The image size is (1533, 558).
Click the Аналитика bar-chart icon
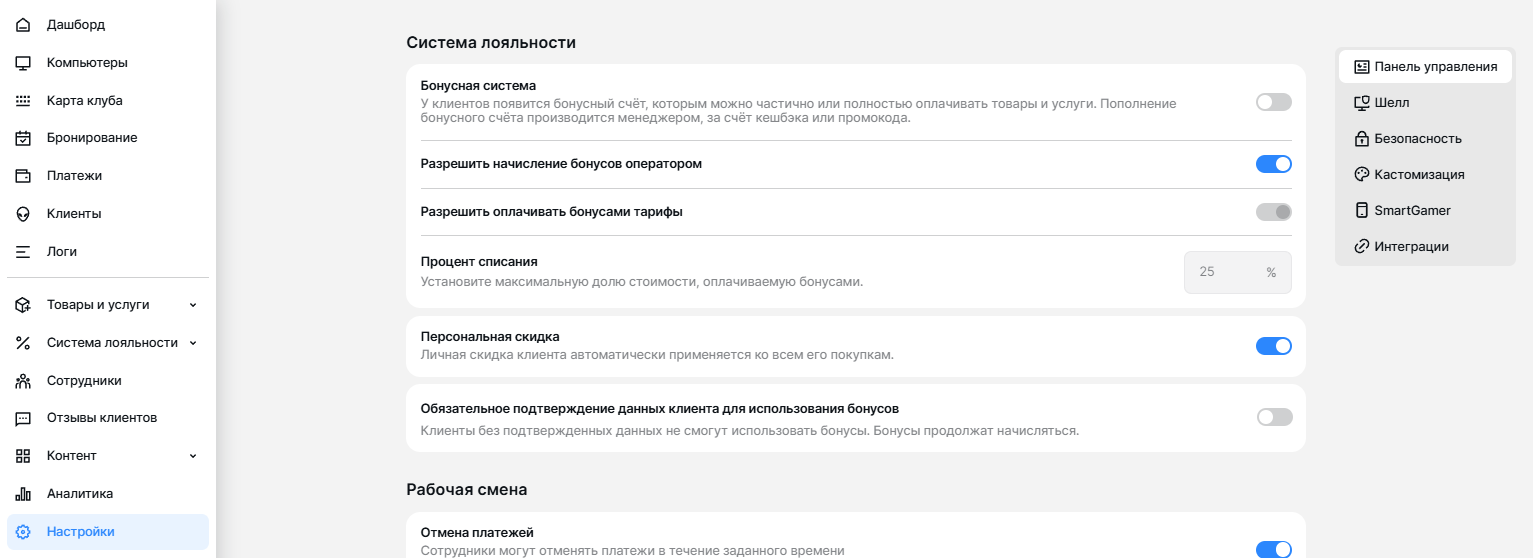(24, 494)
